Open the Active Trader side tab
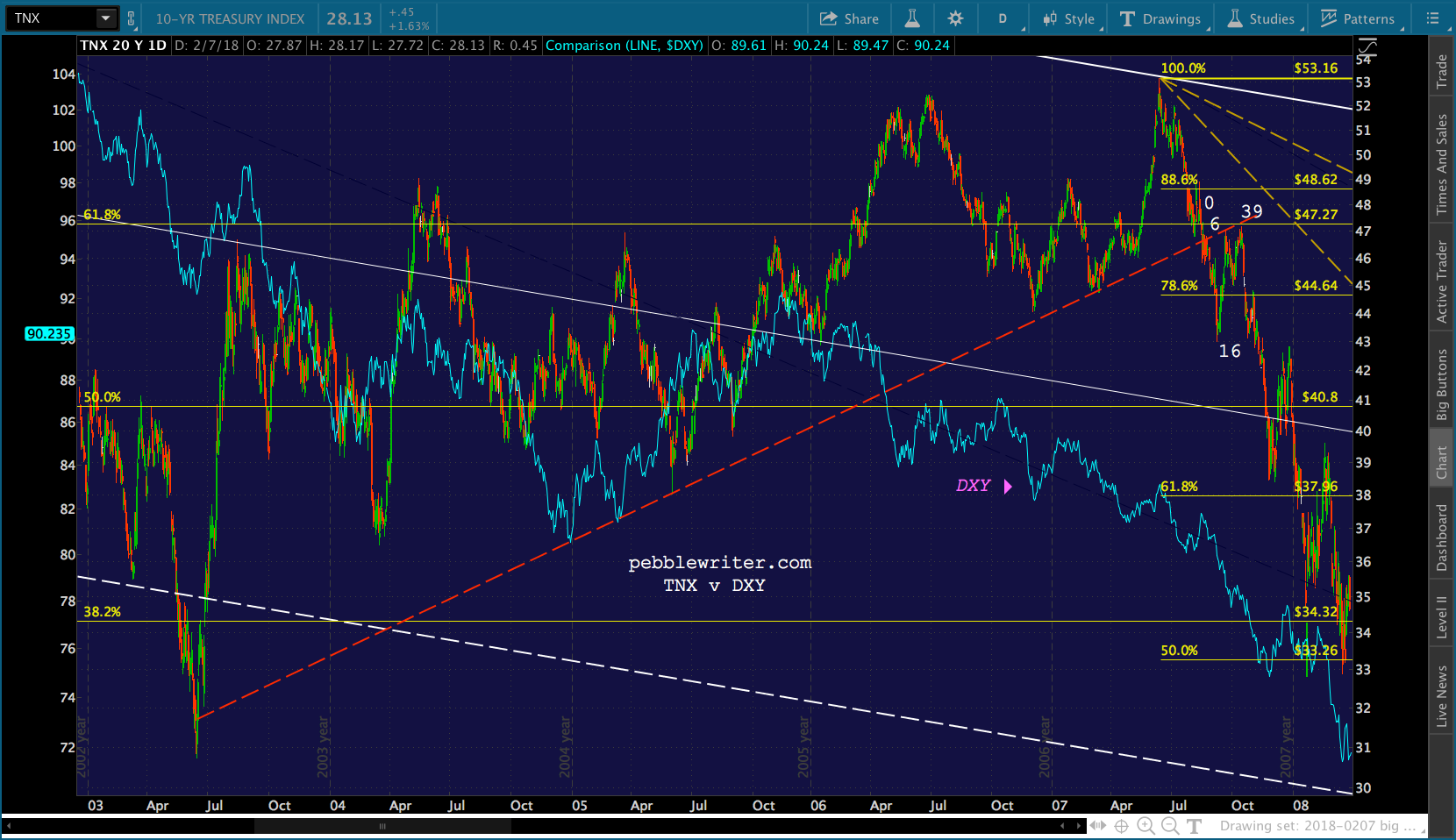Screen dimensions: 1456x840 1441,282
